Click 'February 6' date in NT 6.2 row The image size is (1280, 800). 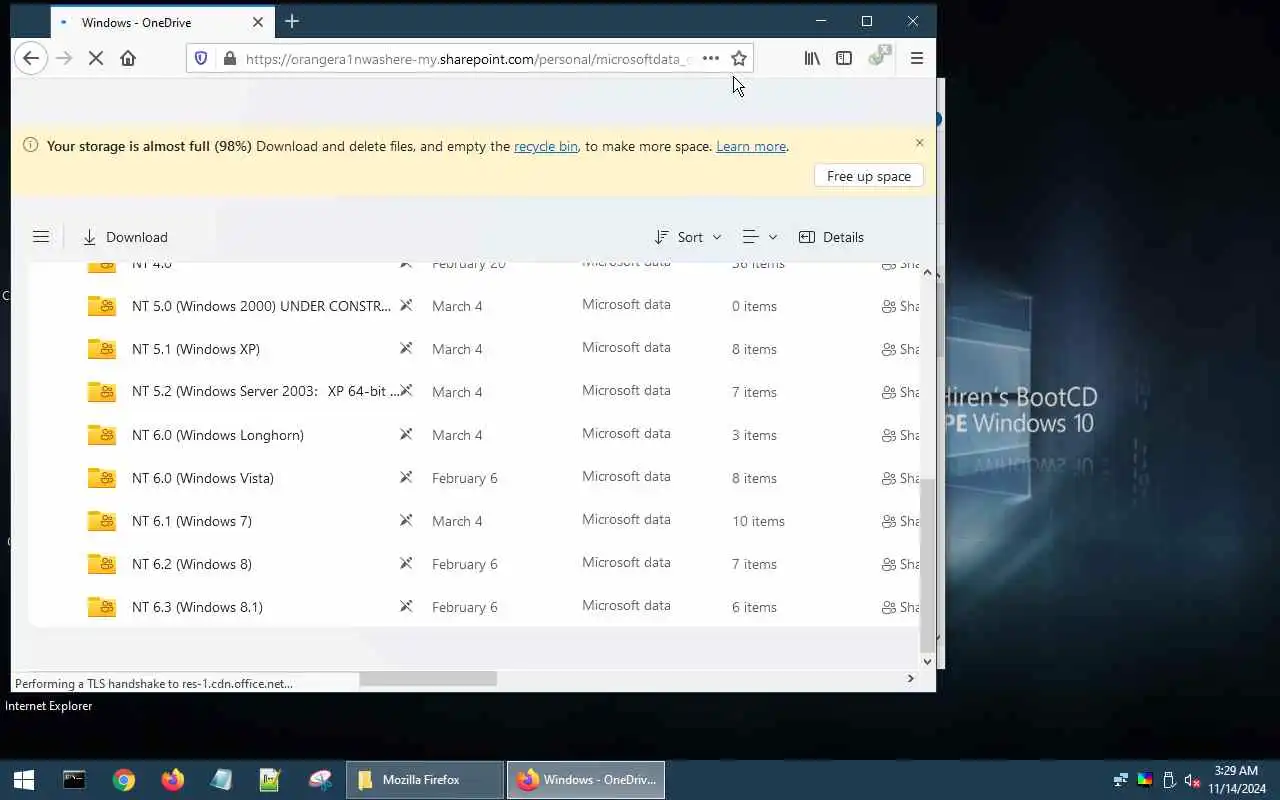click(465, 564)
